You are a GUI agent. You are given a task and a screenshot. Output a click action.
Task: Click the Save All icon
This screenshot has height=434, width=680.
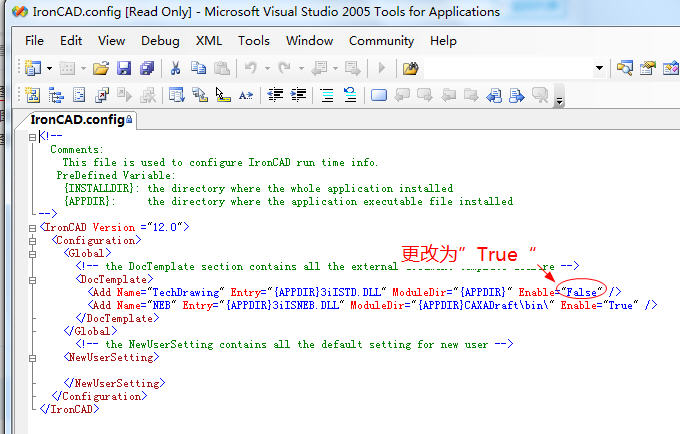(147, 68)
